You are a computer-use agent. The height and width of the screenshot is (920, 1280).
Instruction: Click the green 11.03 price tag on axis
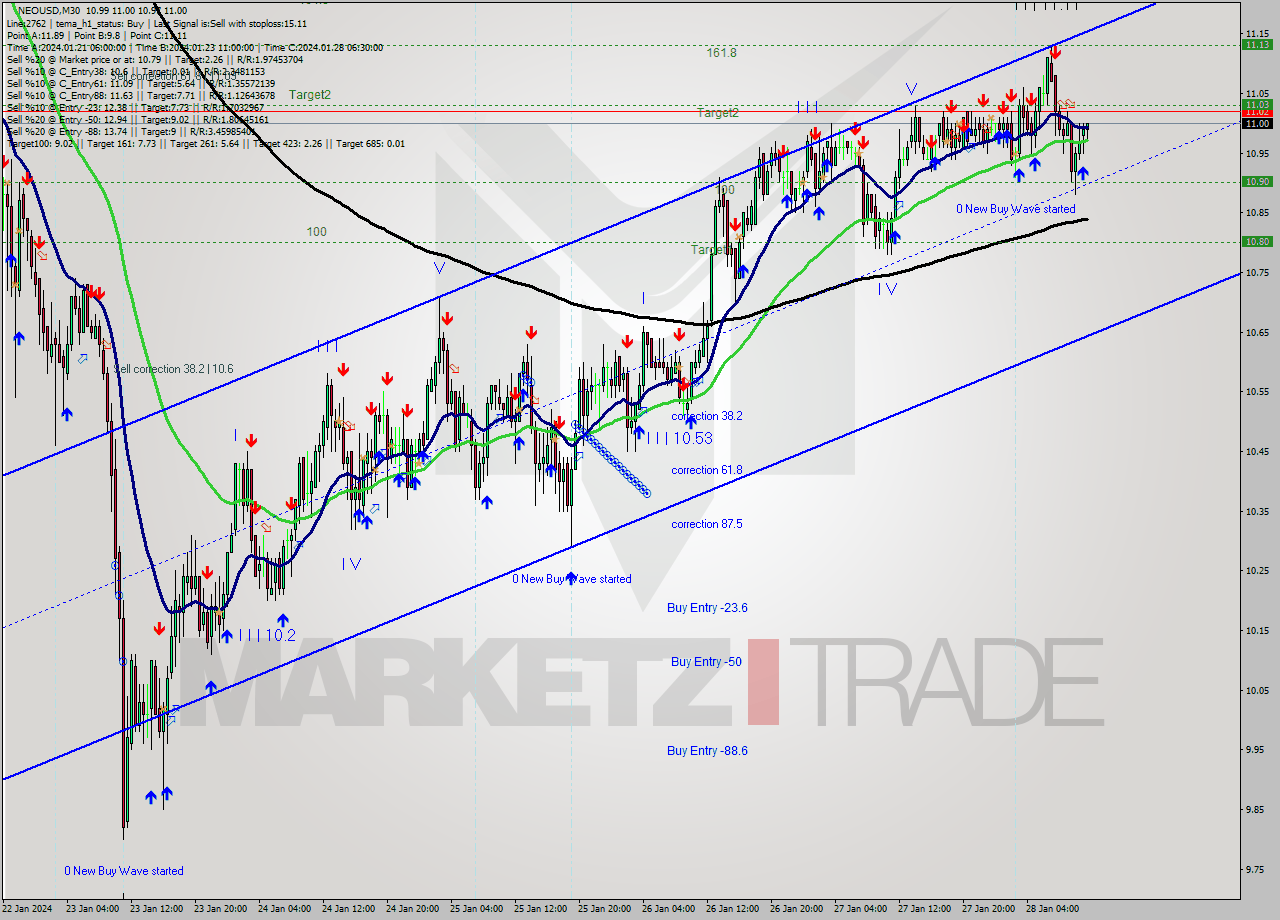(1256, 104)
